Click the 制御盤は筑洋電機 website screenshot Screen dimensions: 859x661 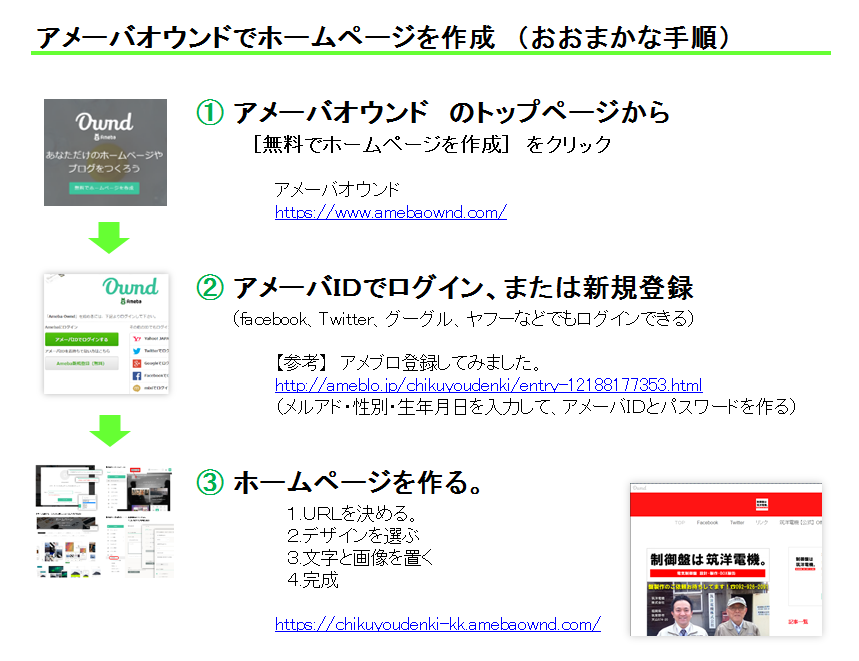(x=726, y=560)
